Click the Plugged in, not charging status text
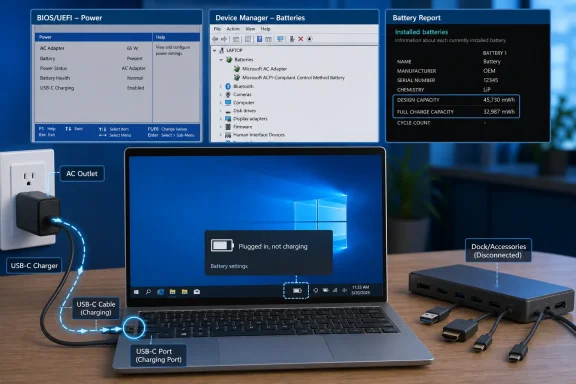 [x=273, y=247]
